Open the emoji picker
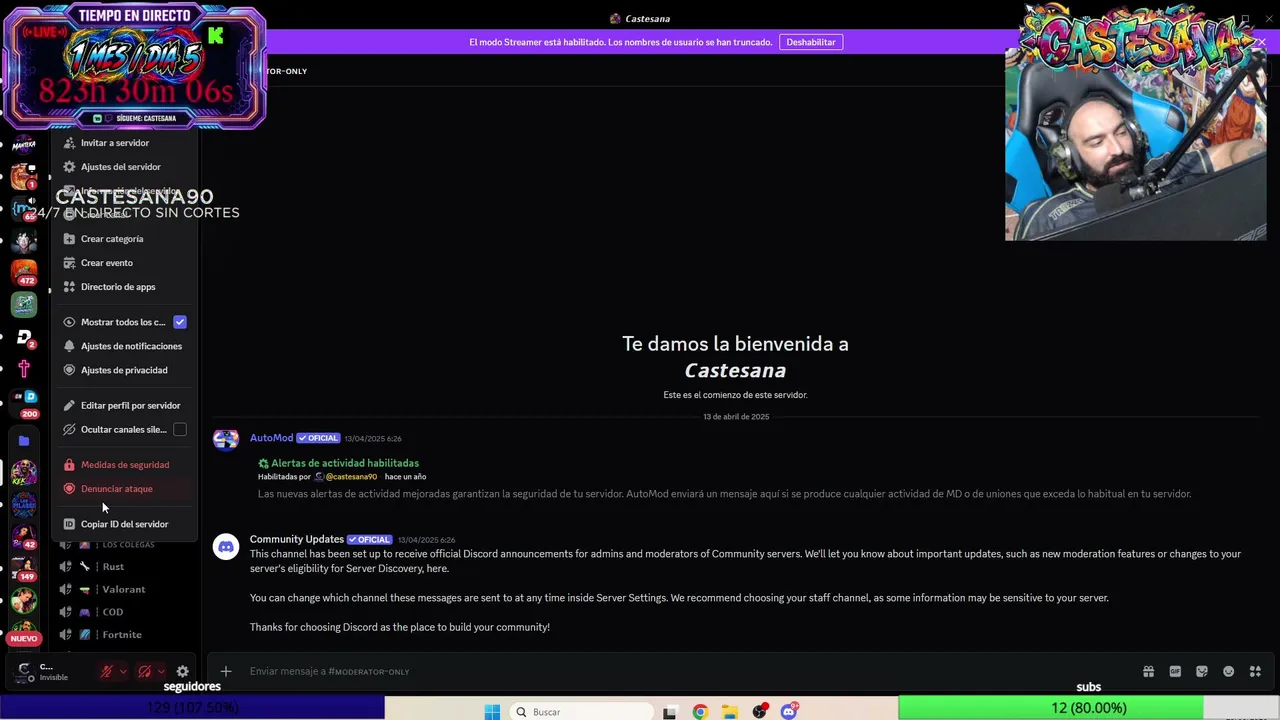Viewport: 1280px width, 720px height. 1229,672
